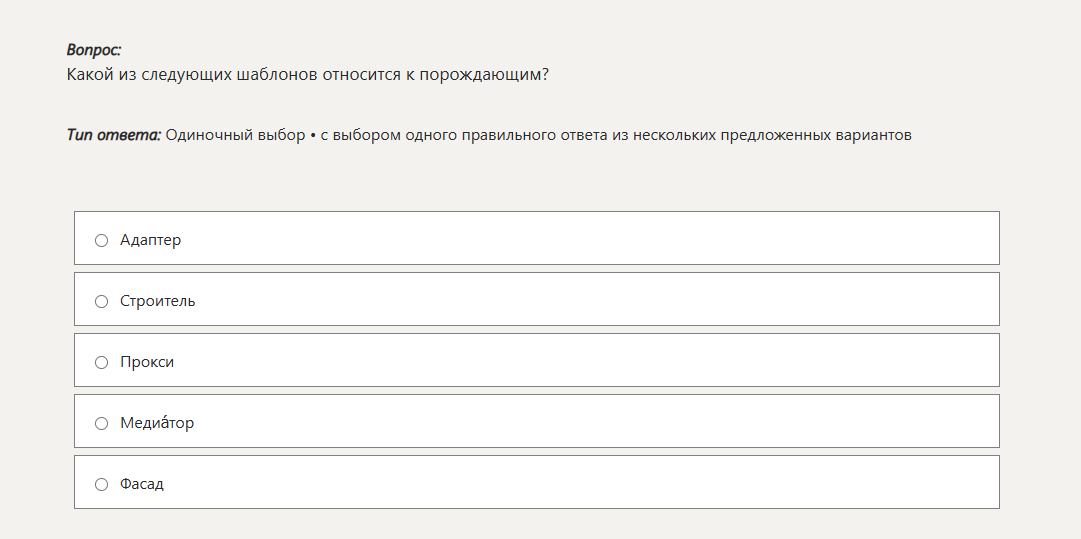The image size is (1081, 539).
Task: Click empty area of Фасад answer box
Action: (x=600, y=484)
